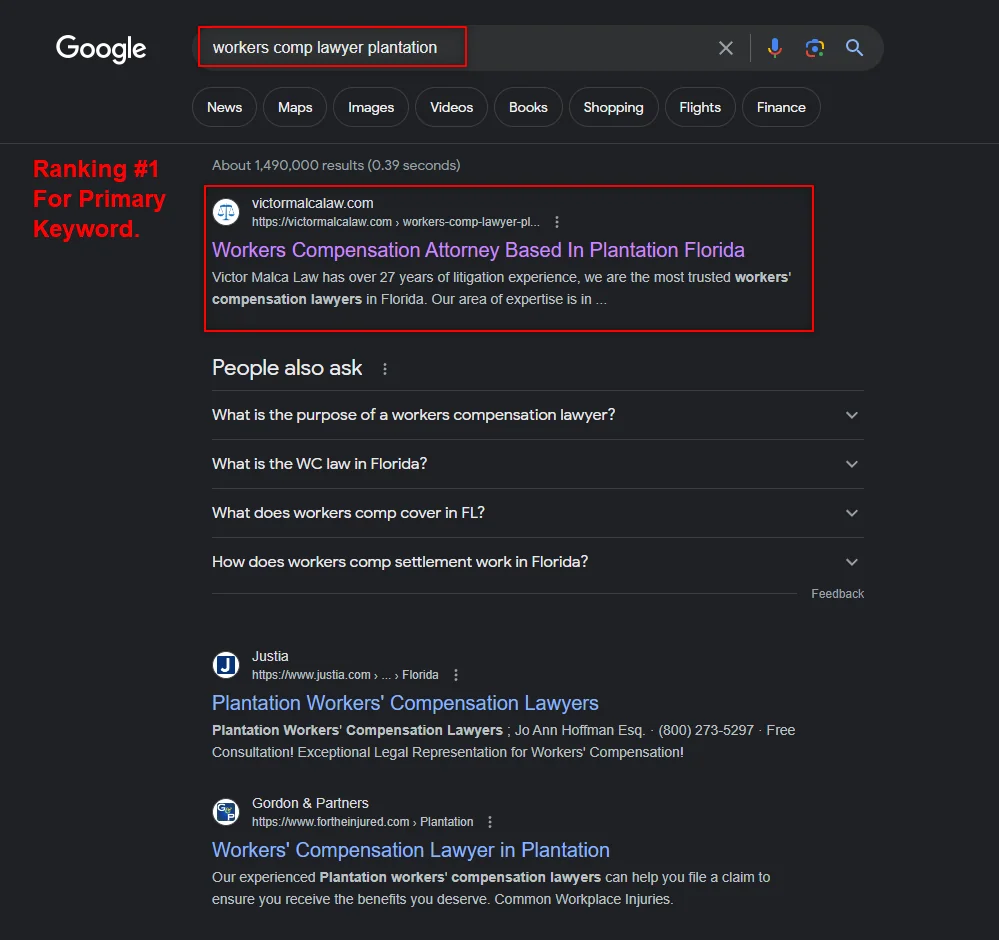Click the Justia site favicon
Screen dimensions: 999x940
tap(226, 665)
